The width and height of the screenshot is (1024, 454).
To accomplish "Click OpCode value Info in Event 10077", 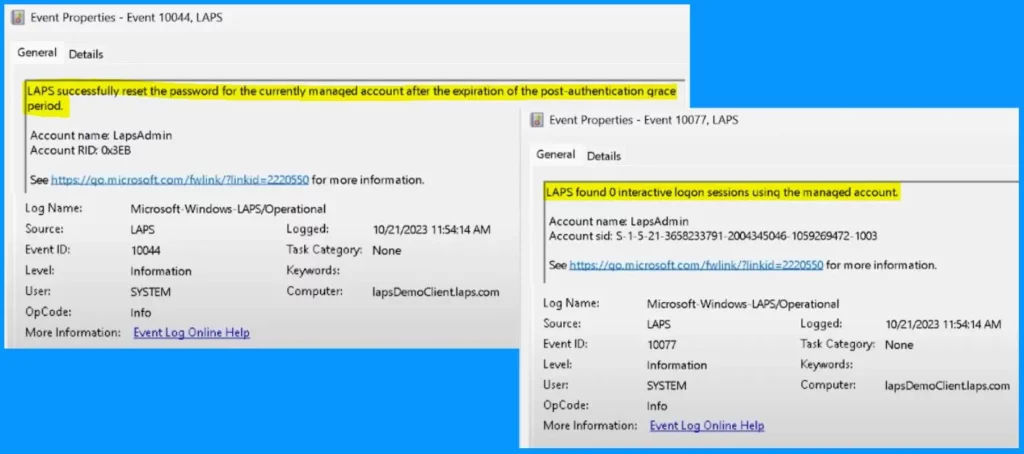I will pos(657,406).
